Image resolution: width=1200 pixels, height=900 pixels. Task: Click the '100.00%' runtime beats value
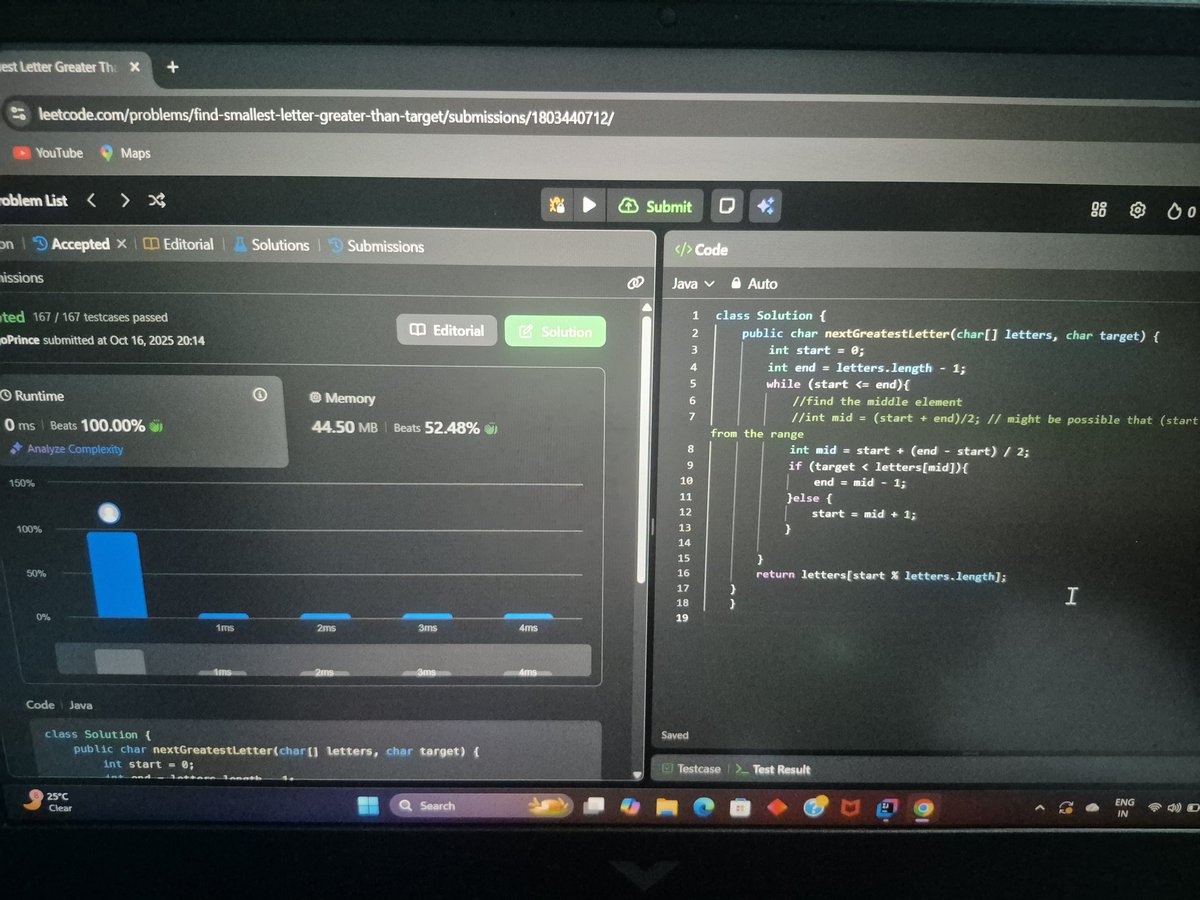point(112,426)
